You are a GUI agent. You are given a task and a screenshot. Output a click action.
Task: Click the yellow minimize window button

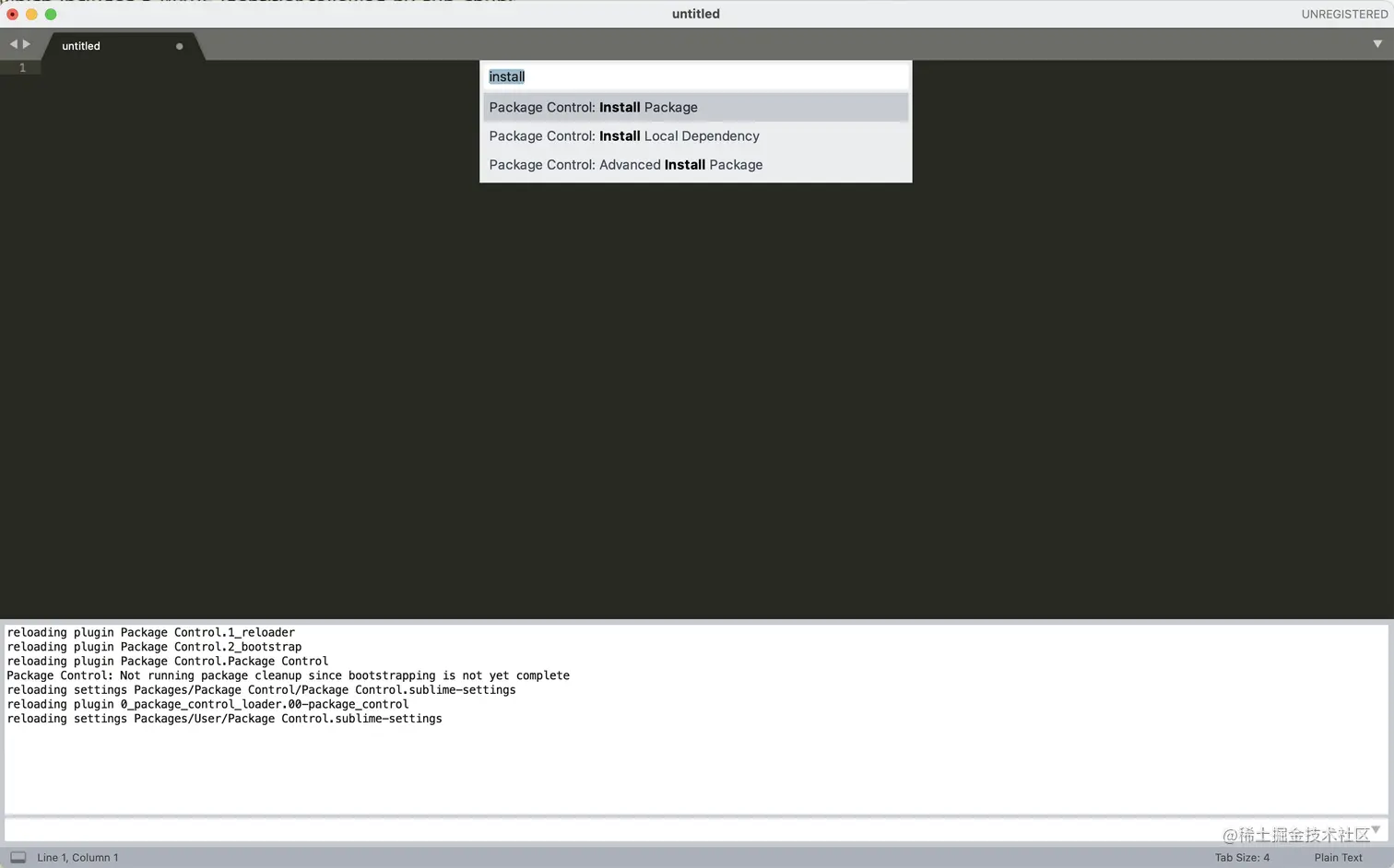pyautogui.click(x=31, y=14)
